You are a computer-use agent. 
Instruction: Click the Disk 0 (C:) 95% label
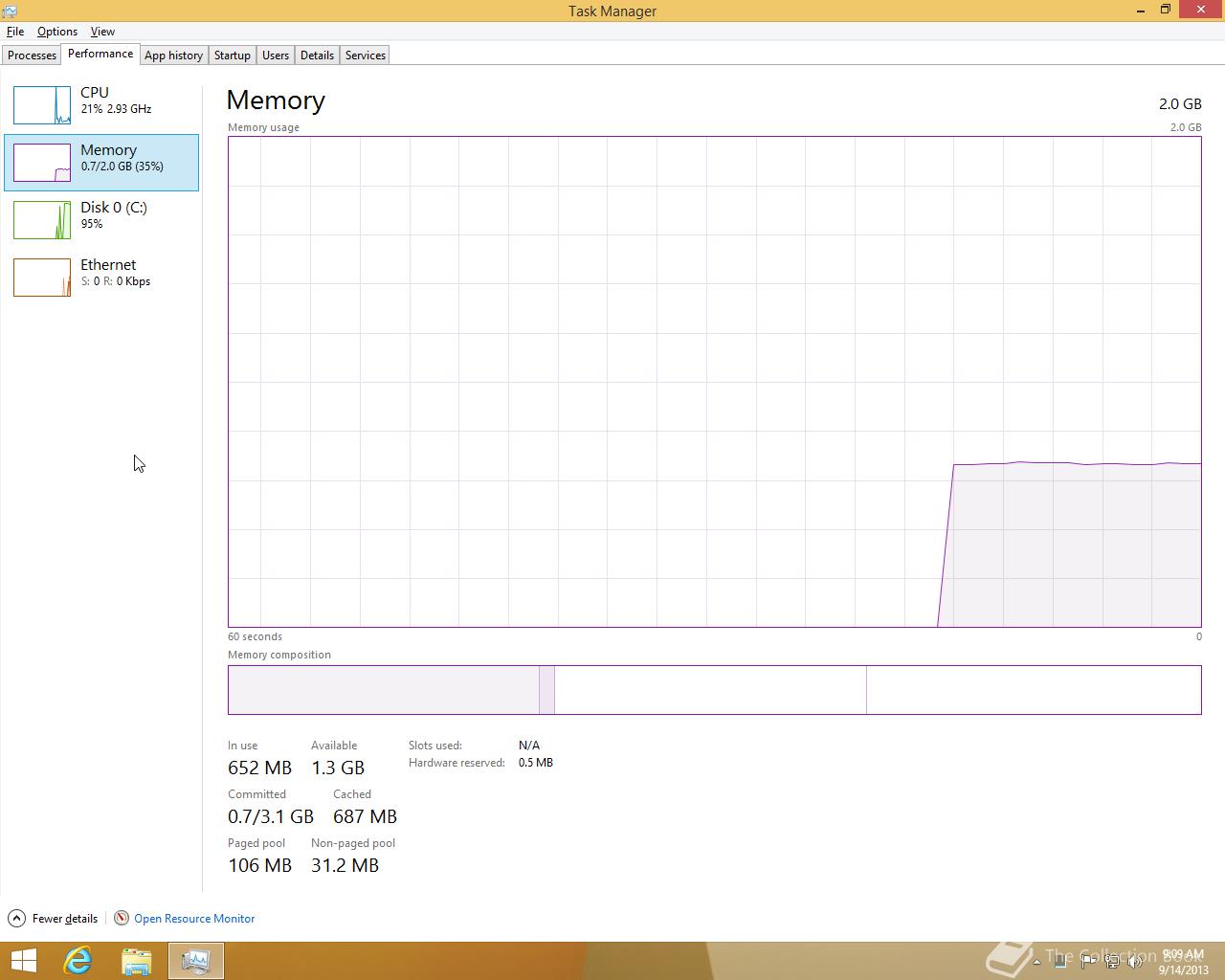point(114,214)
